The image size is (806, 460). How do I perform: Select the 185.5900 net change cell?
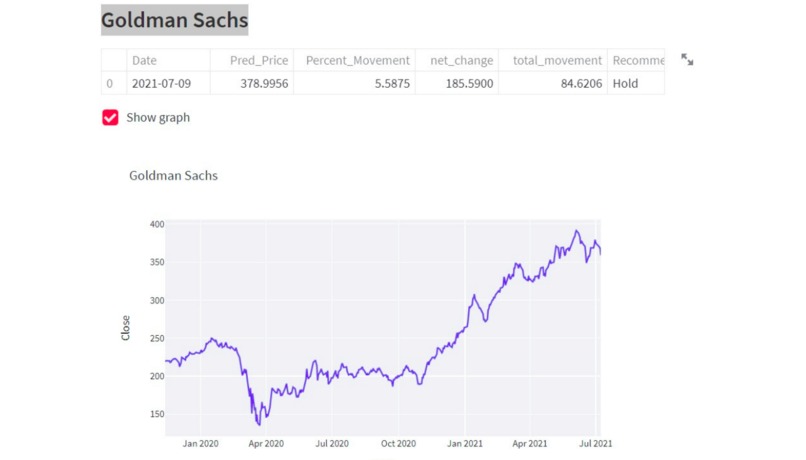tap(457, 83)
